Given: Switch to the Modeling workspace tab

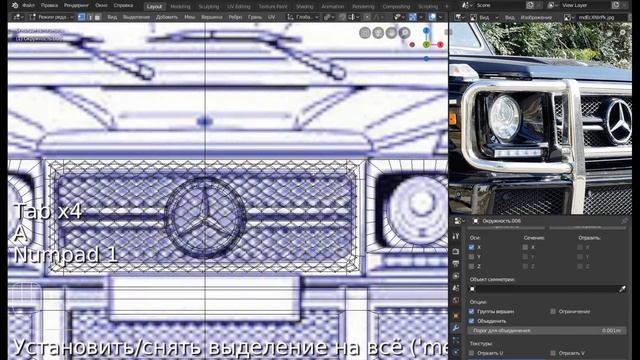Looking at the screenshot, I should click(180, 7).
